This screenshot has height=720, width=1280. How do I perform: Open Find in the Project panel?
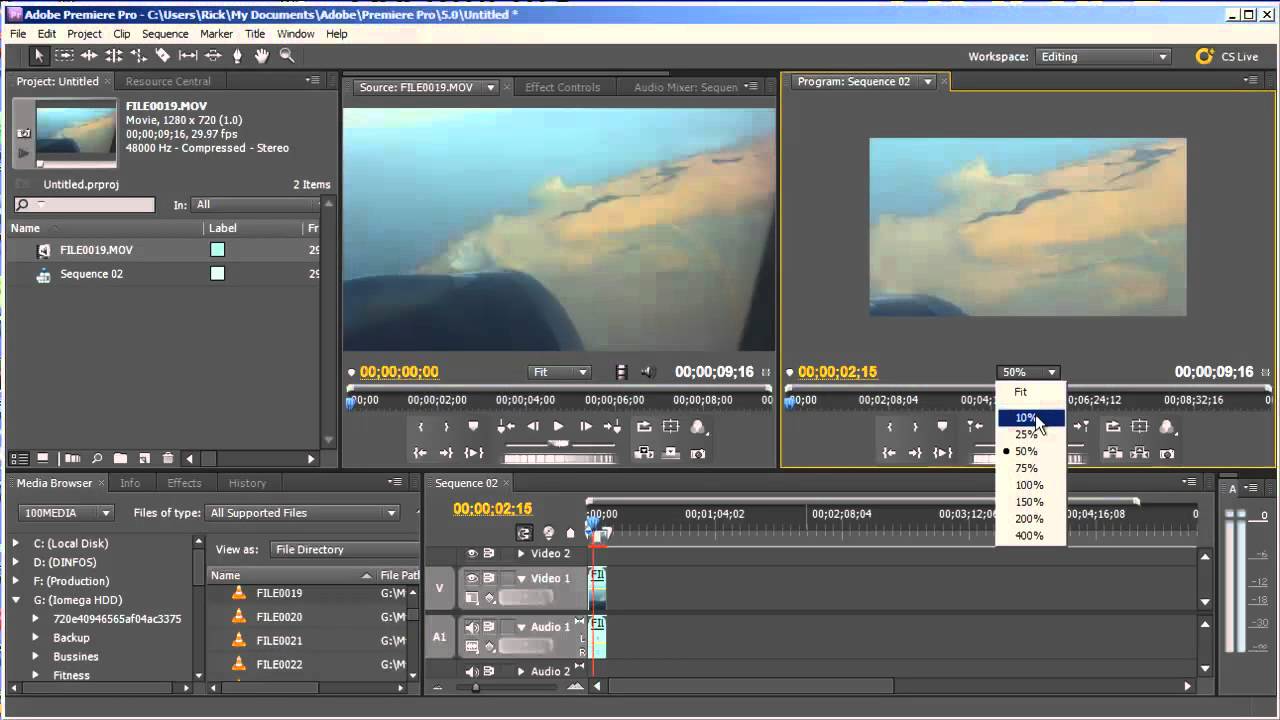97,459
